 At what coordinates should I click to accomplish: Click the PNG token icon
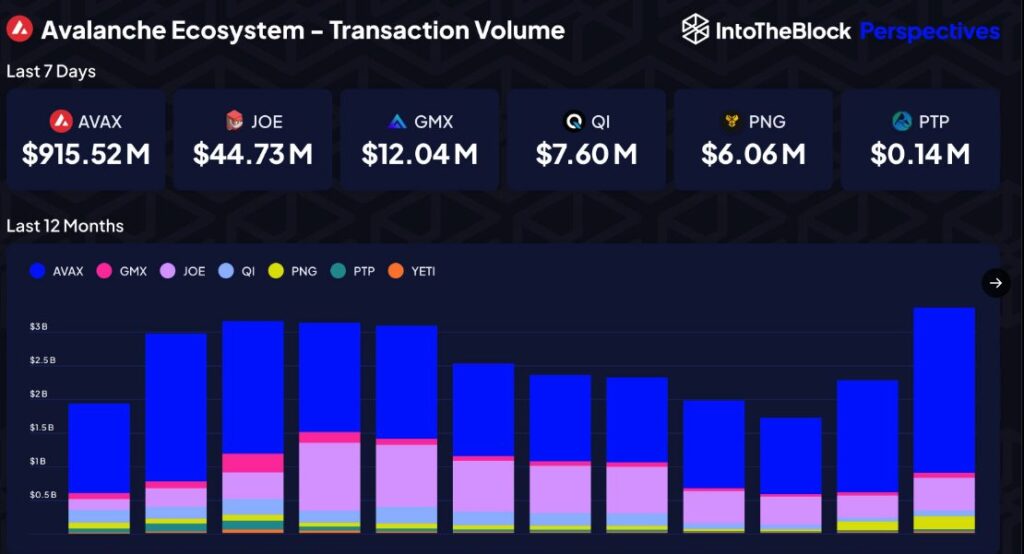tap(731, 122)
